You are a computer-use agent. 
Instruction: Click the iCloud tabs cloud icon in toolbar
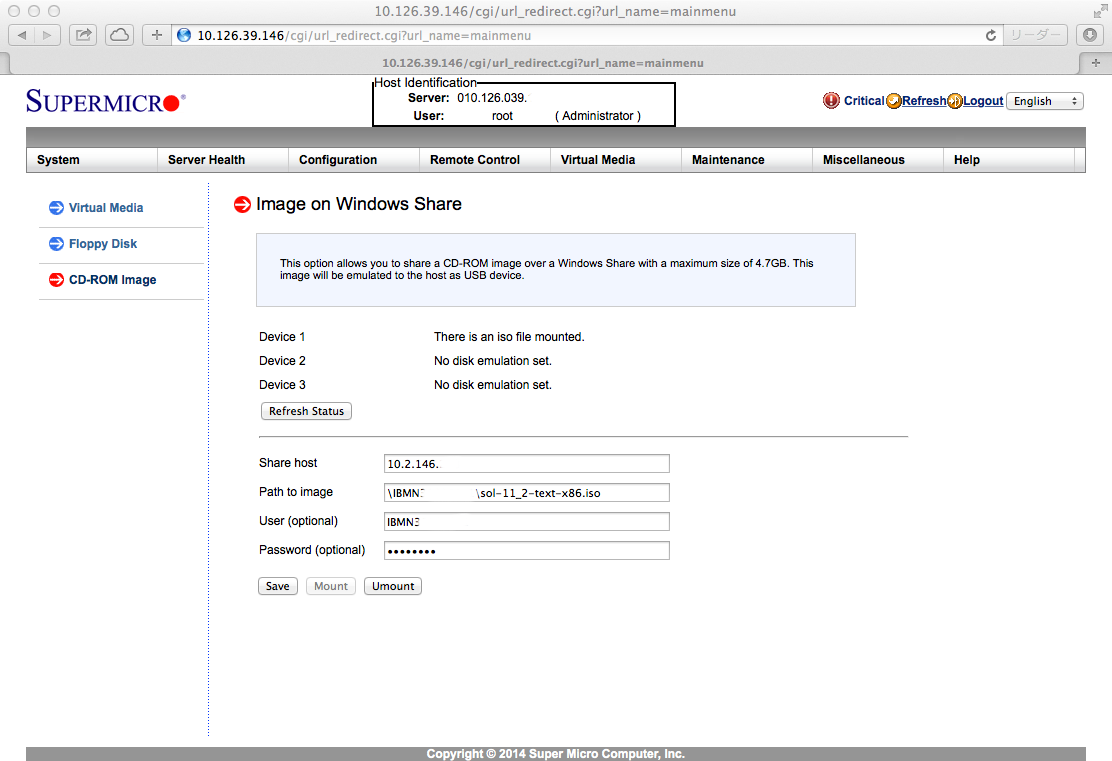click(118, 34)
